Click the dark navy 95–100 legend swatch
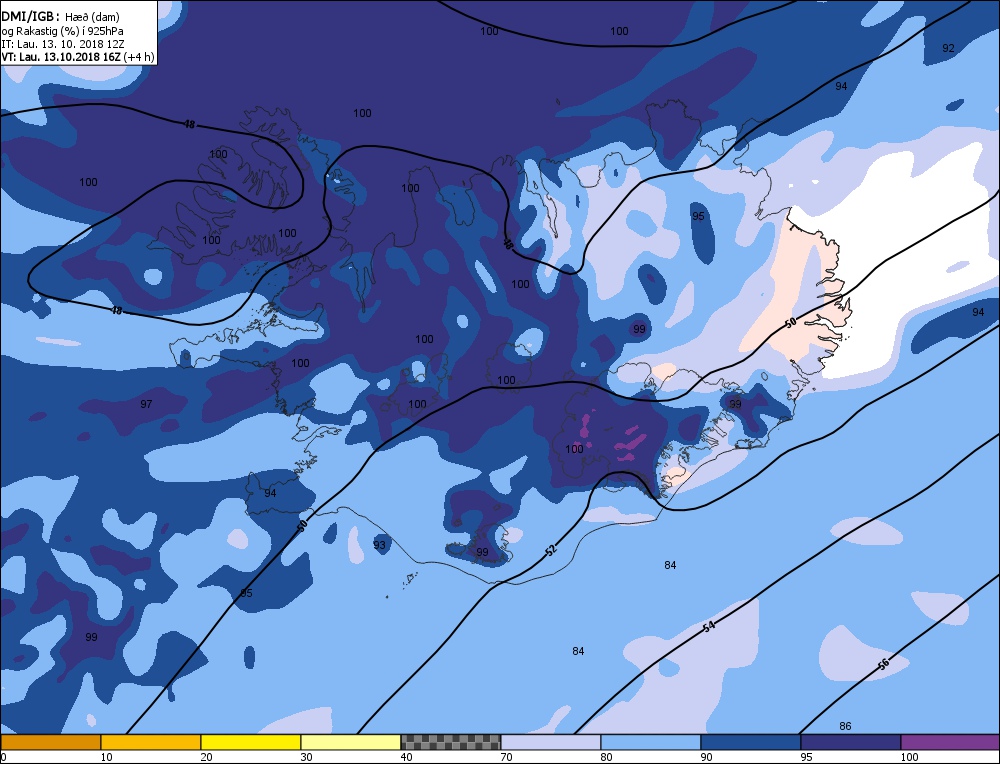 point(851,742)
